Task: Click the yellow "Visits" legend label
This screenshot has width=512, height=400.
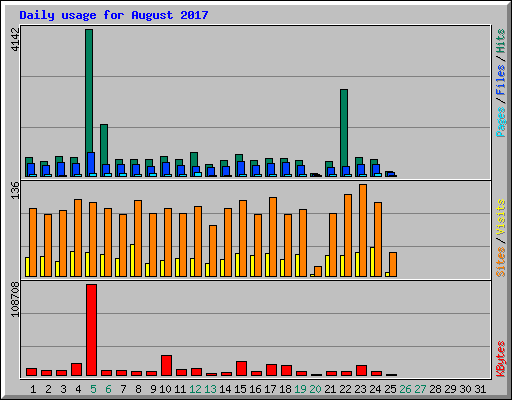Action: coord(501,217)
